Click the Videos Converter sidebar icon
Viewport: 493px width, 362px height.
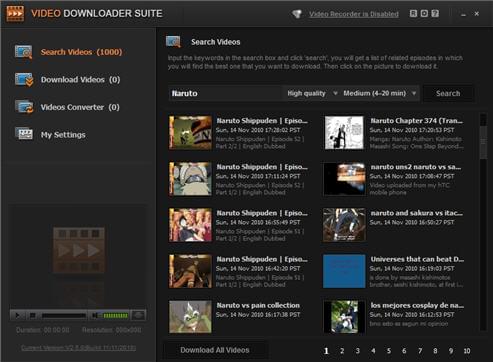24,107
